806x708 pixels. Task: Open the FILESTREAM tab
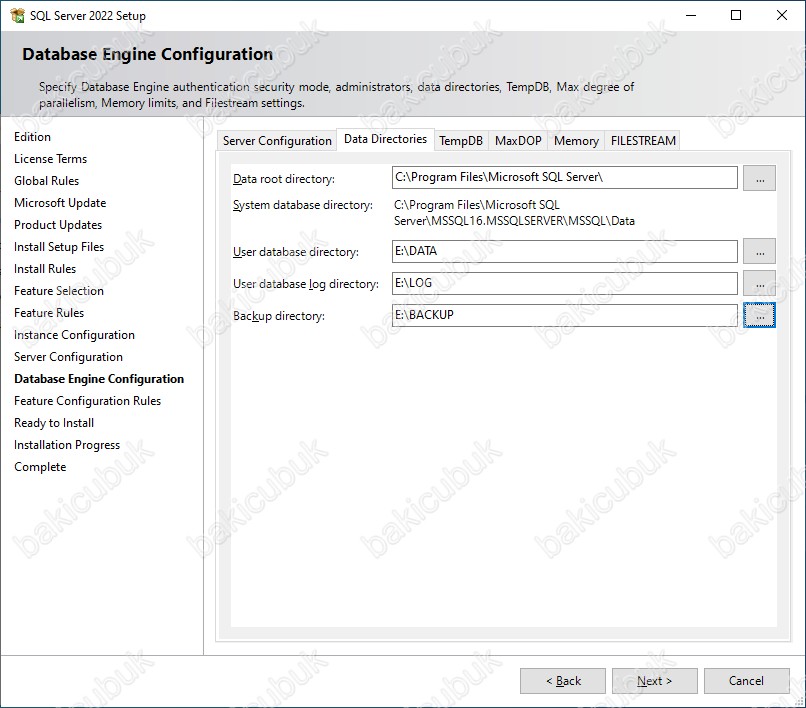643,141
